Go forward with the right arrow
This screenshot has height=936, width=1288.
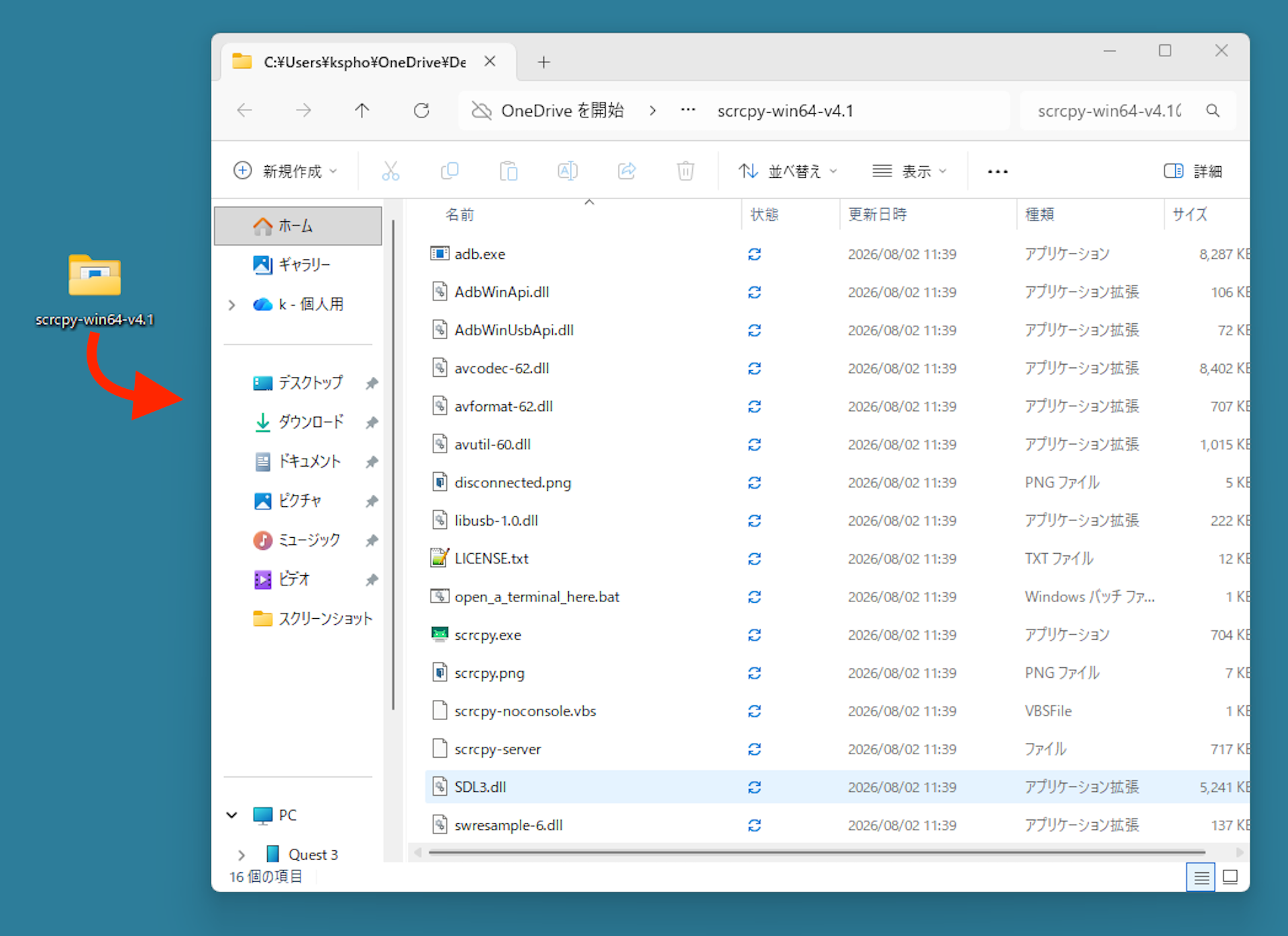pyautogui.click(x=303, y=111)
